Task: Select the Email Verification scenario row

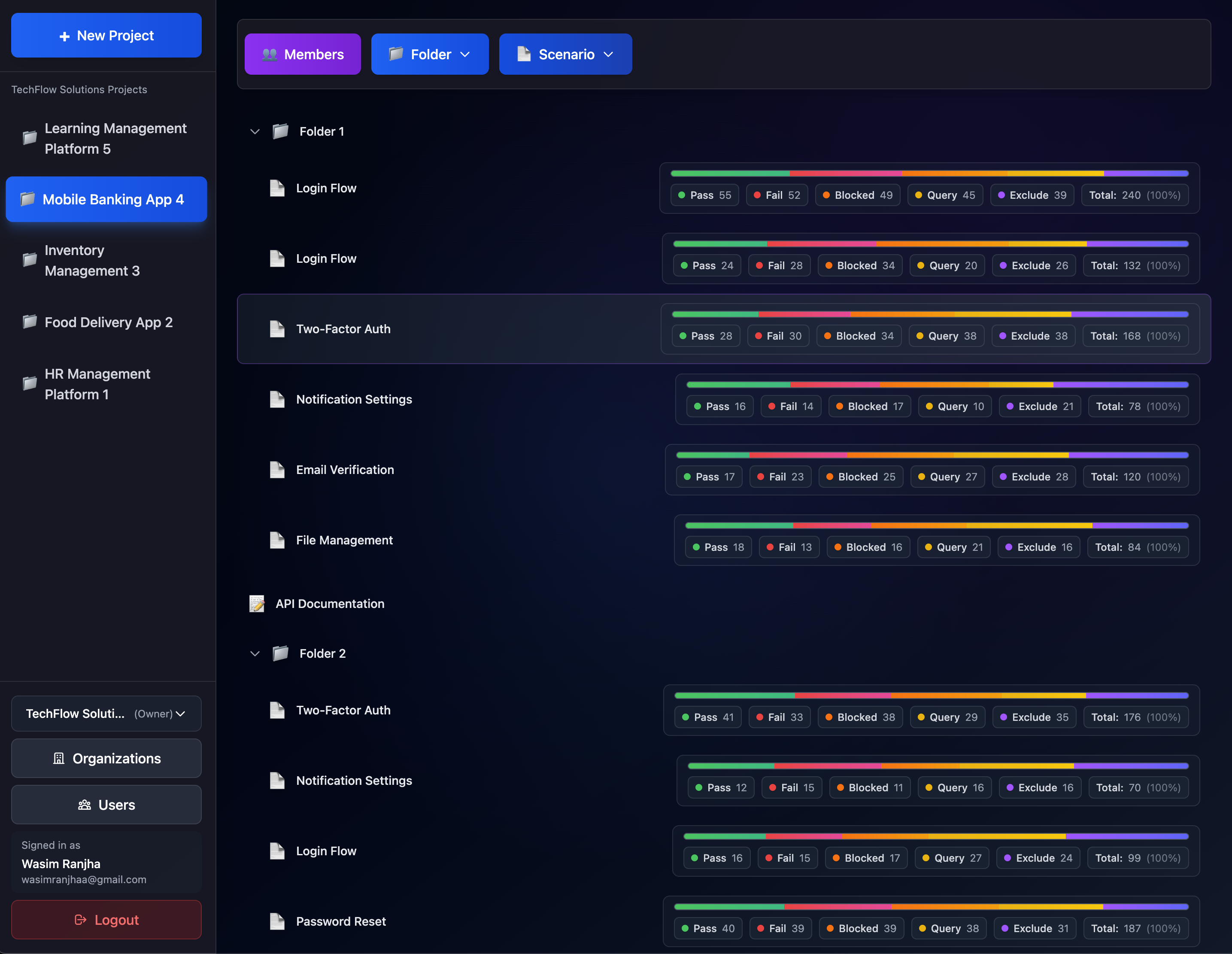Action: 345,469
